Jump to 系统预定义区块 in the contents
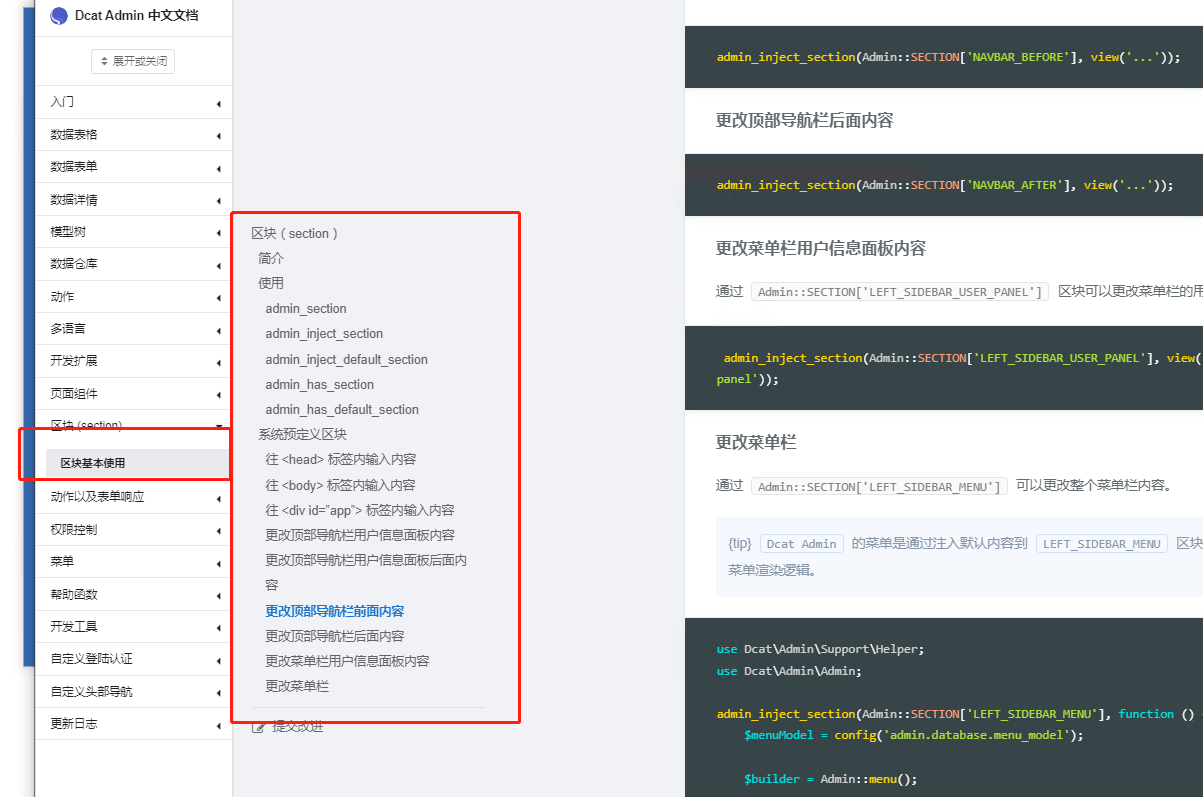Viewport: 1203px width, 797px height. click(x=302, y=434)
